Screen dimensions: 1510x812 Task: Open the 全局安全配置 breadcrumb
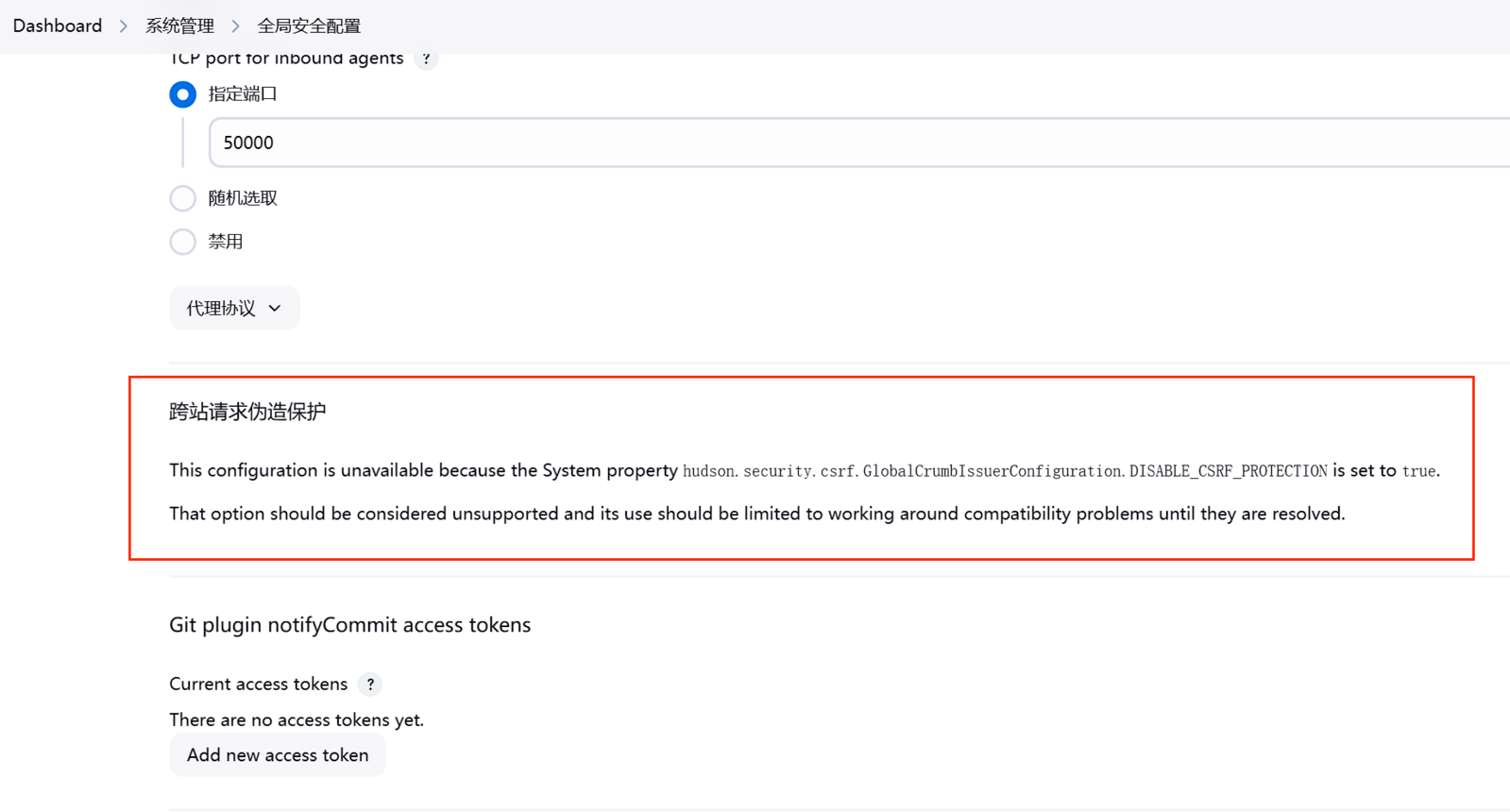click(x=309, y=26)
